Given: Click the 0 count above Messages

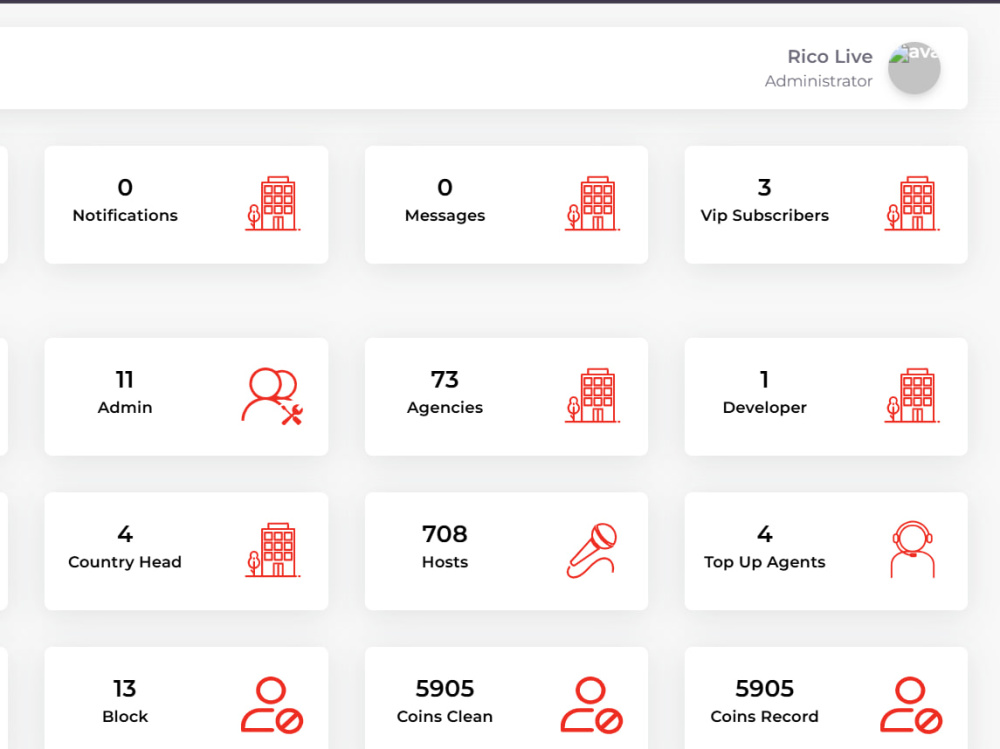Looking at the screenshot, I should pyautogui.click(x=445, y=188).
